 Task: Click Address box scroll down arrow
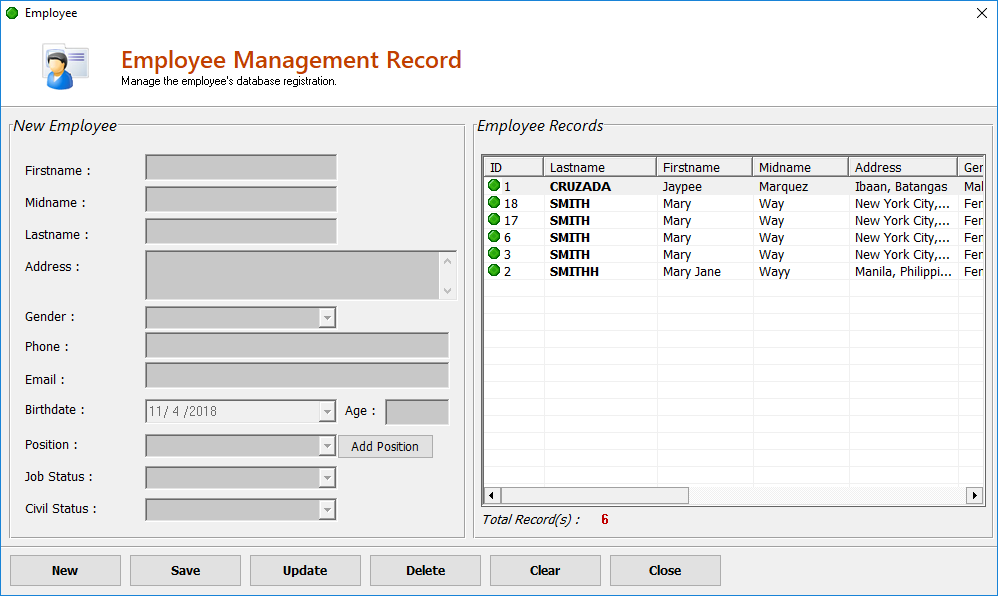click(x=447, y=290)
